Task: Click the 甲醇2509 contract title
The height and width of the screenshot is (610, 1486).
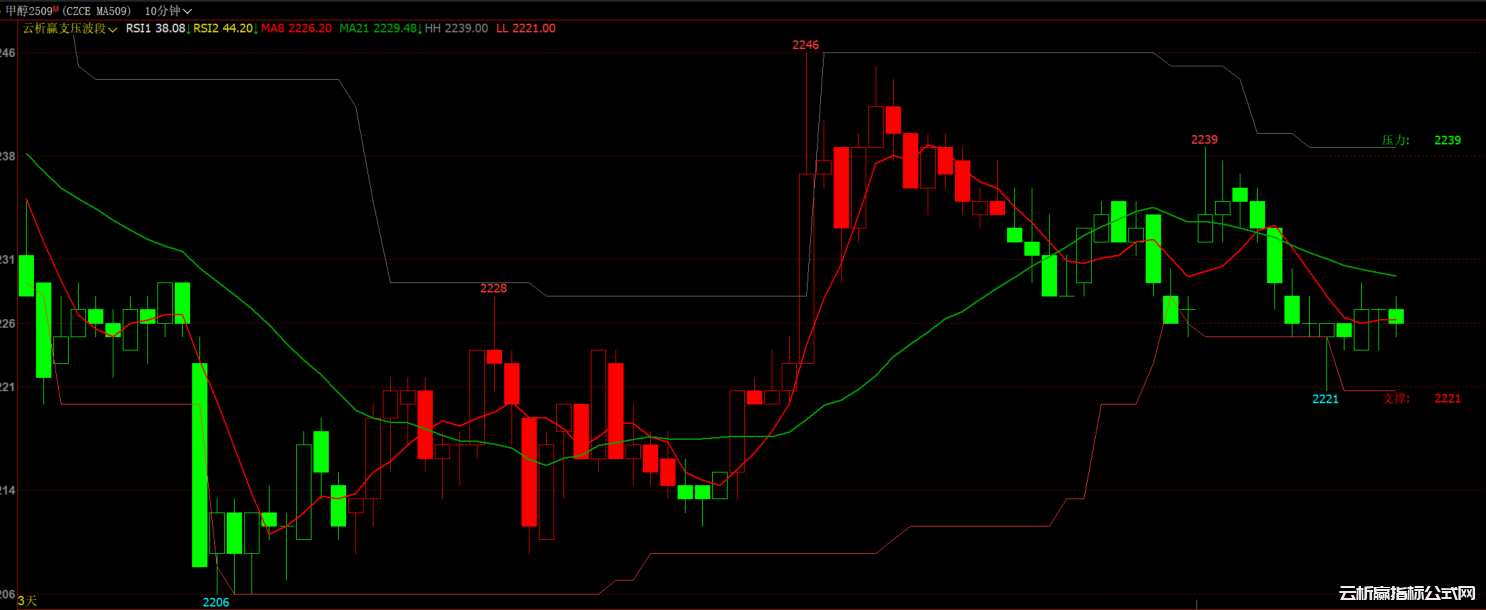Action: 31,10
